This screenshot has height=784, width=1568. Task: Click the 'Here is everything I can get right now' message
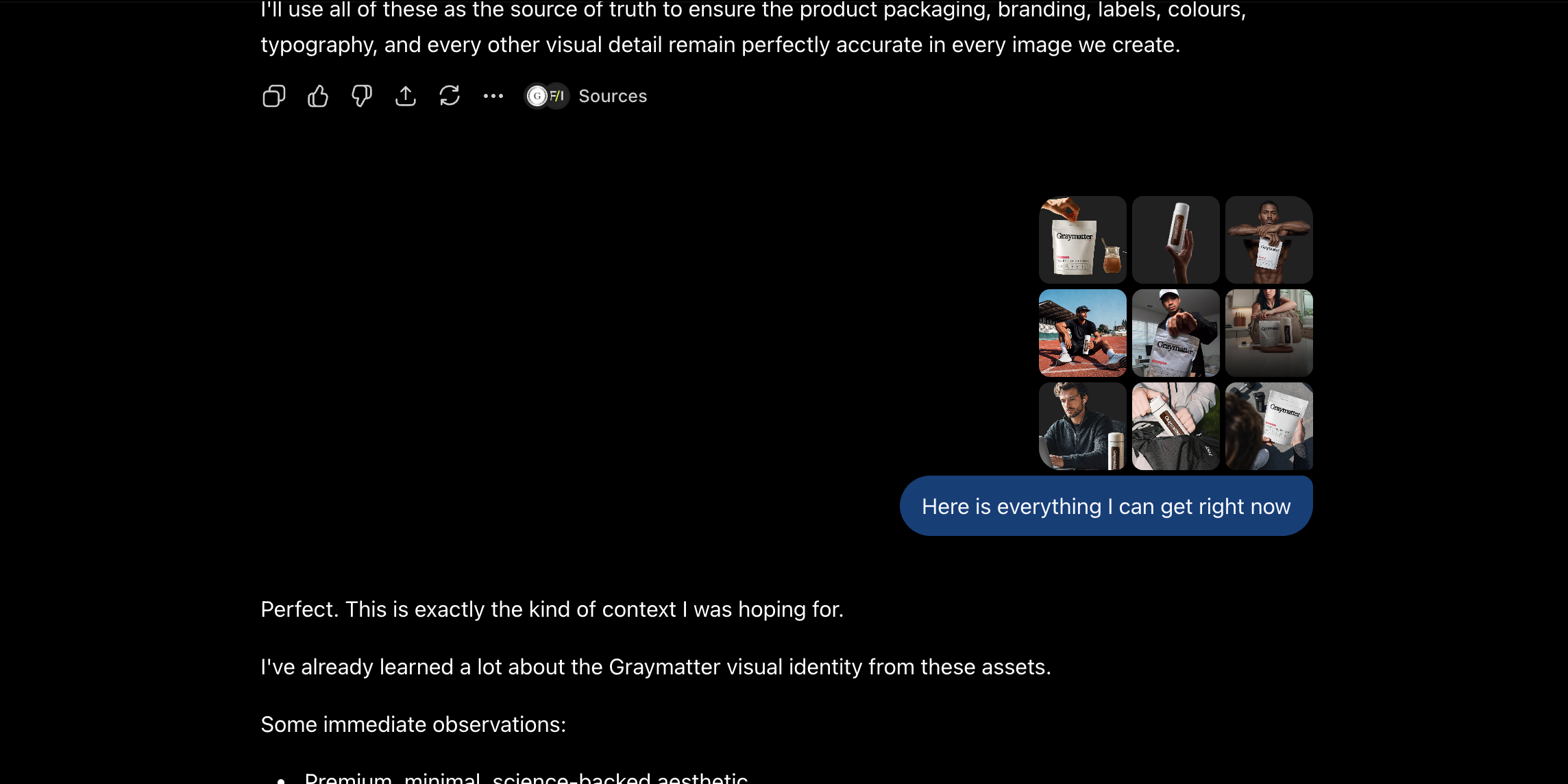[x=1106, y=506]
